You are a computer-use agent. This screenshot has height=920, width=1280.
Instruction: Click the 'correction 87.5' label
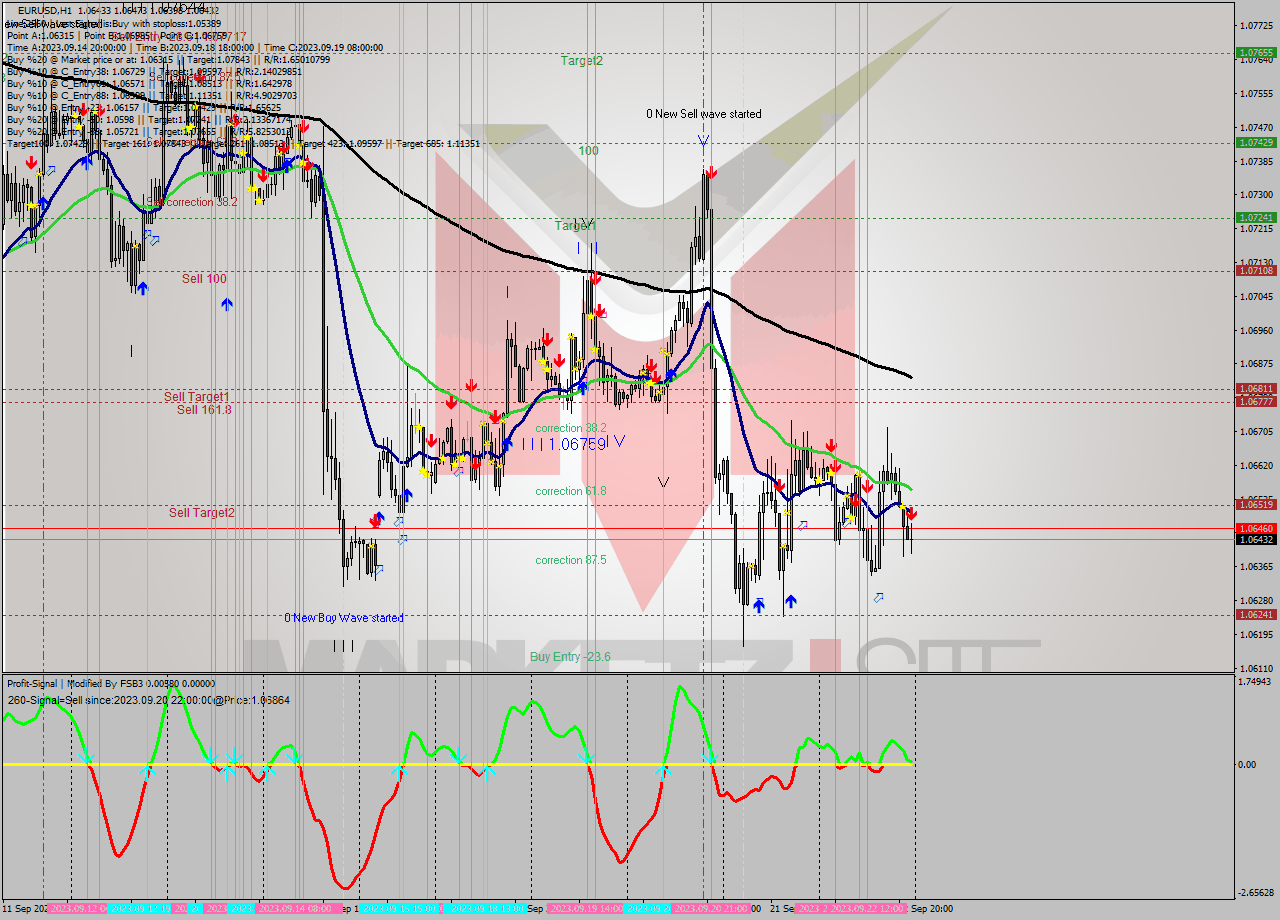[571, 560]
